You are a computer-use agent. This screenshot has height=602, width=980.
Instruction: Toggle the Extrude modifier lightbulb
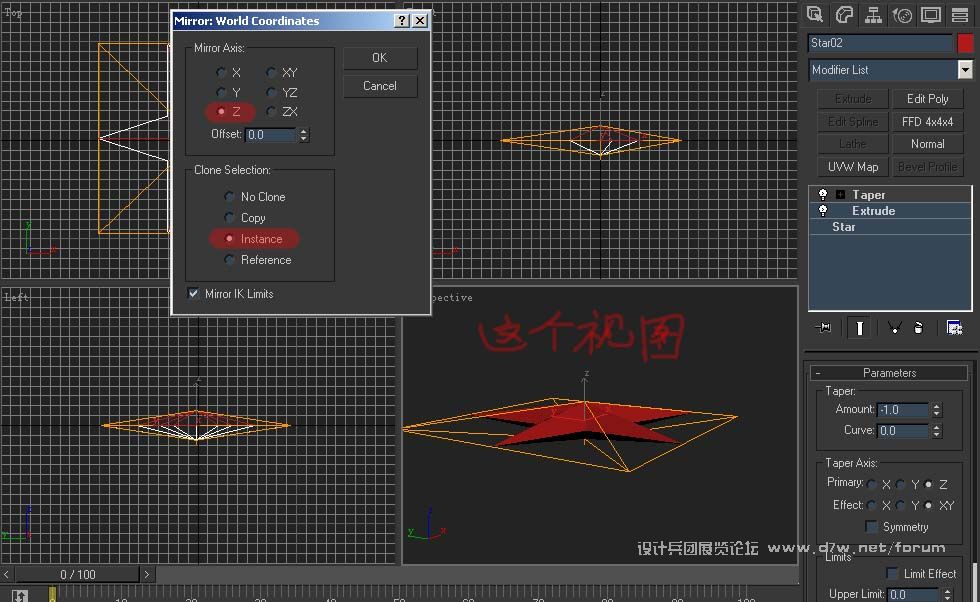(822, 211)
